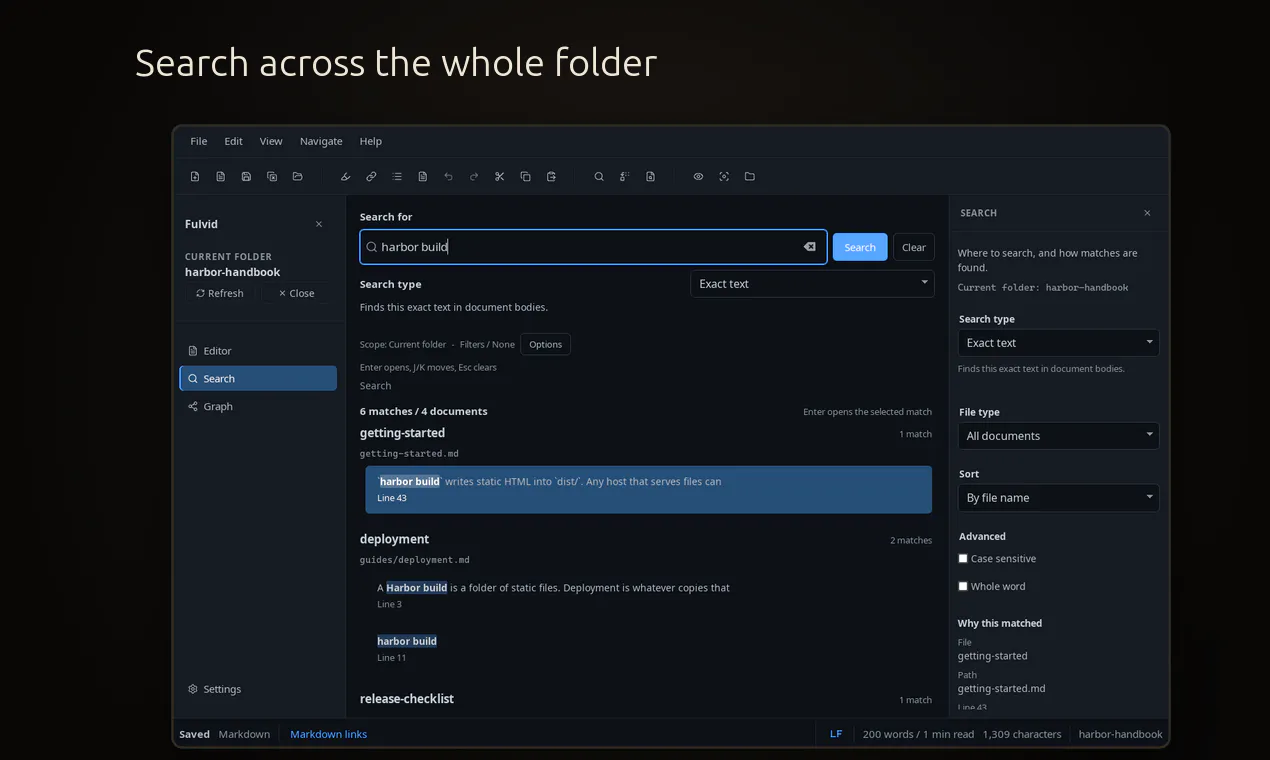Select the deployment Line 11 match
1270x760 pixels.
point(648,648)
